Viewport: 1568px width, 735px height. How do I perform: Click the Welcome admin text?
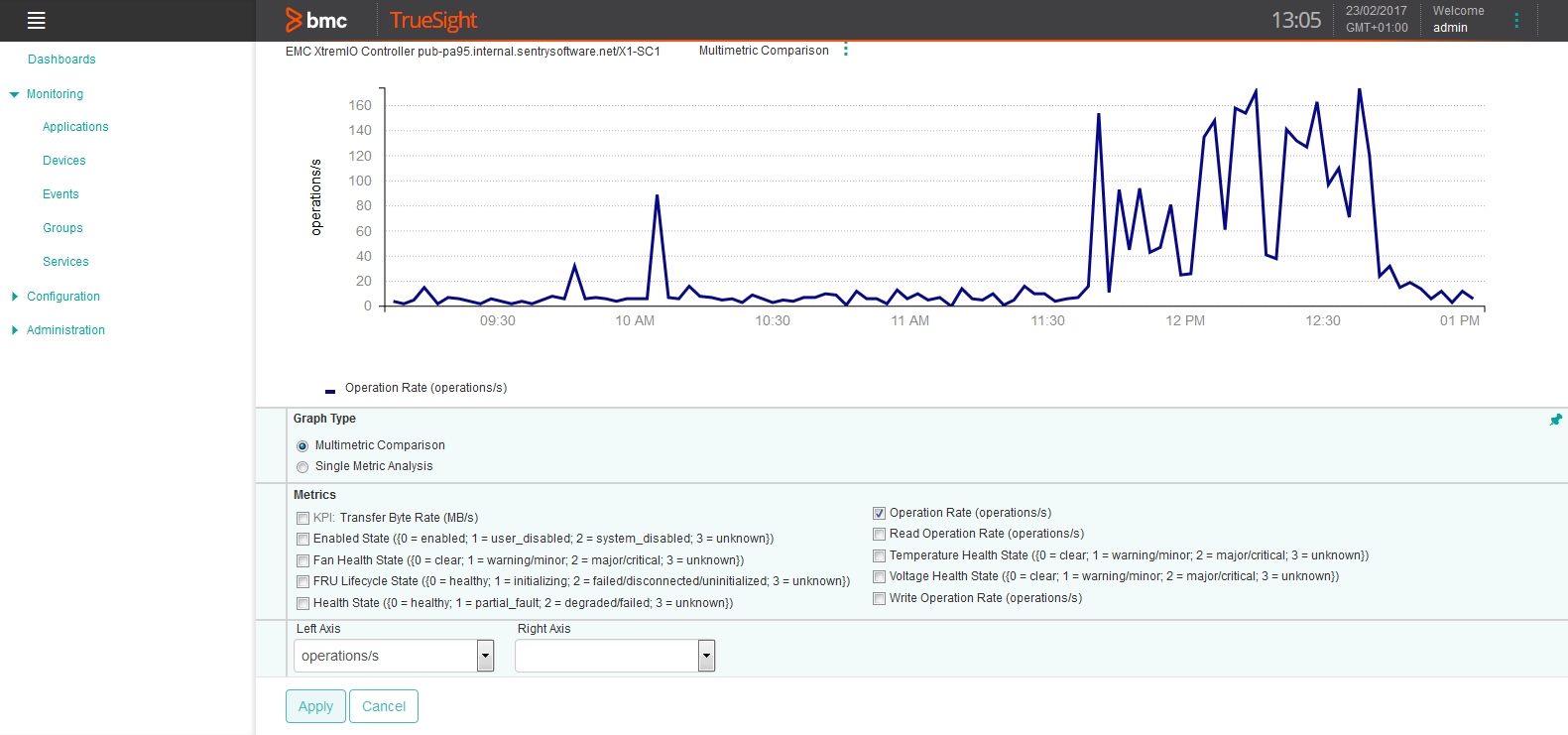click(1458, 19)
